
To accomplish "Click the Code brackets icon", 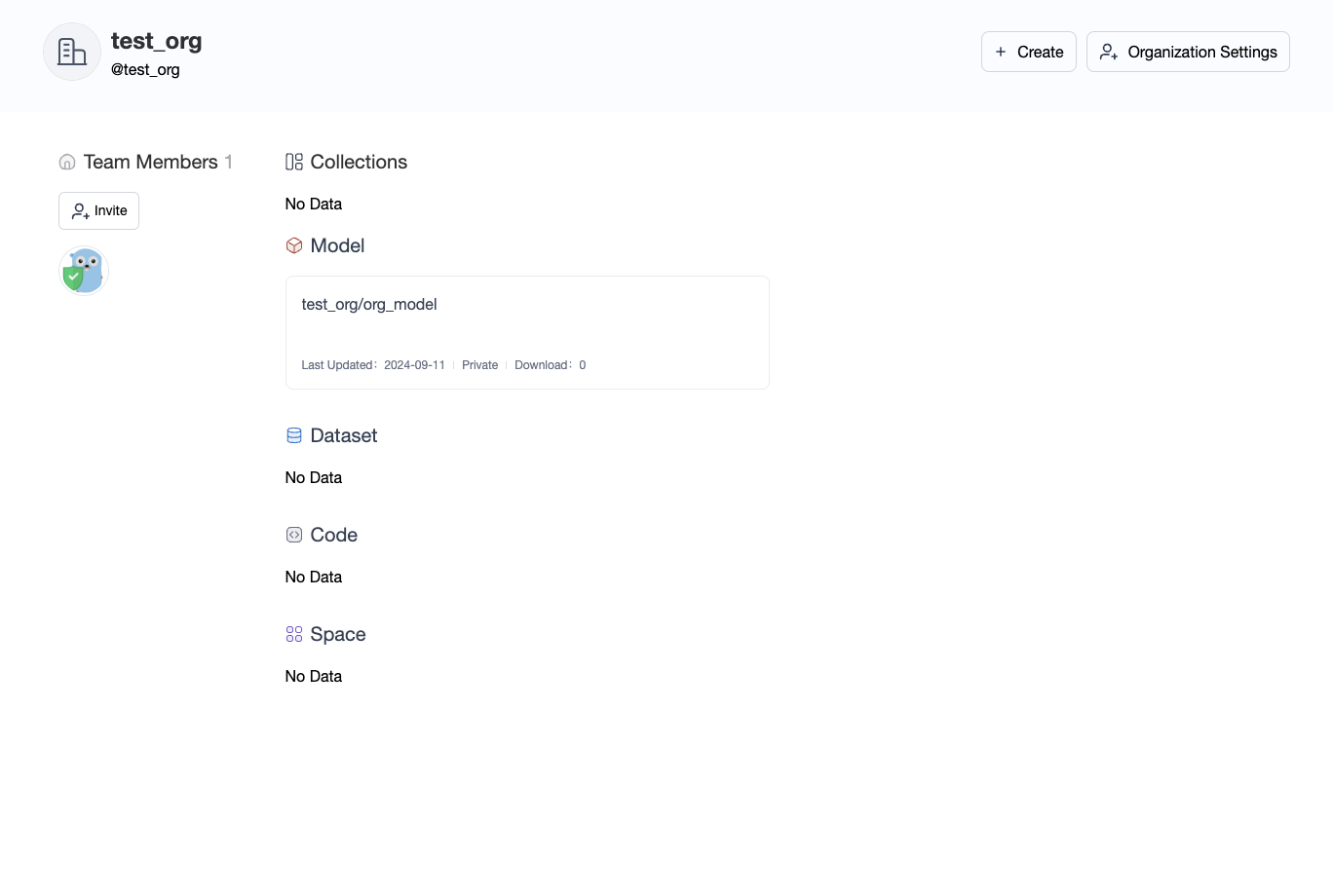I will click(294, 535).
